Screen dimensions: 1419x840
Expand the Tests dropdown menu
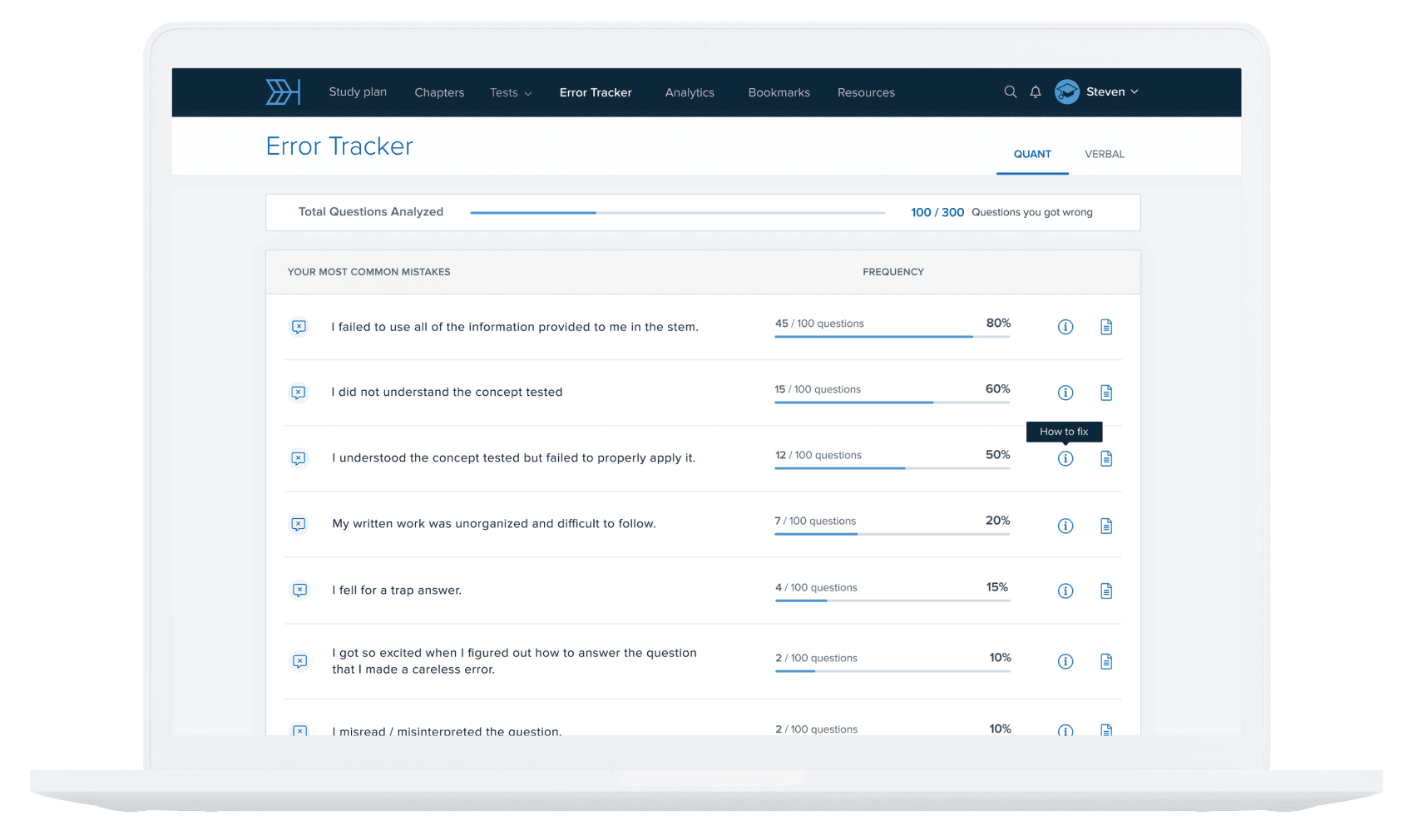tap(510, 92)
